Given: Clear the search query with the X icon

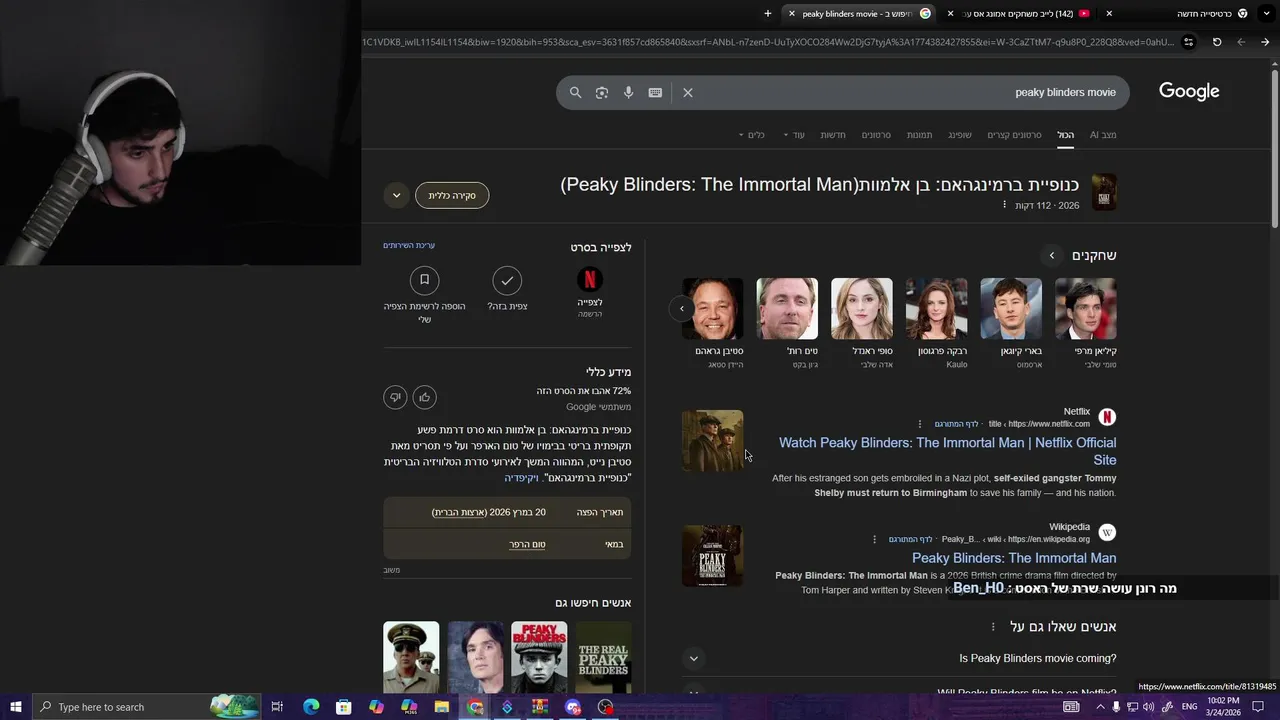Looking at the screenshot, I should (688, 92).
